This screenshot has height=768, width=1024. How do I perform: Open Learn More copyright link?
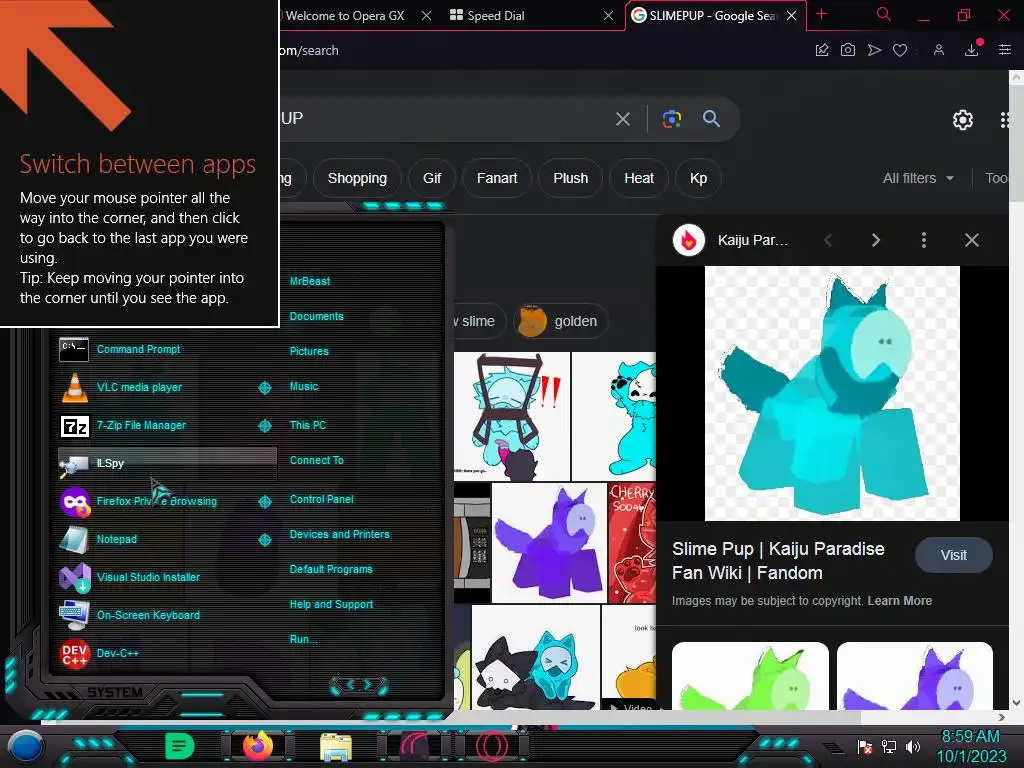click(x=899, y=601)
